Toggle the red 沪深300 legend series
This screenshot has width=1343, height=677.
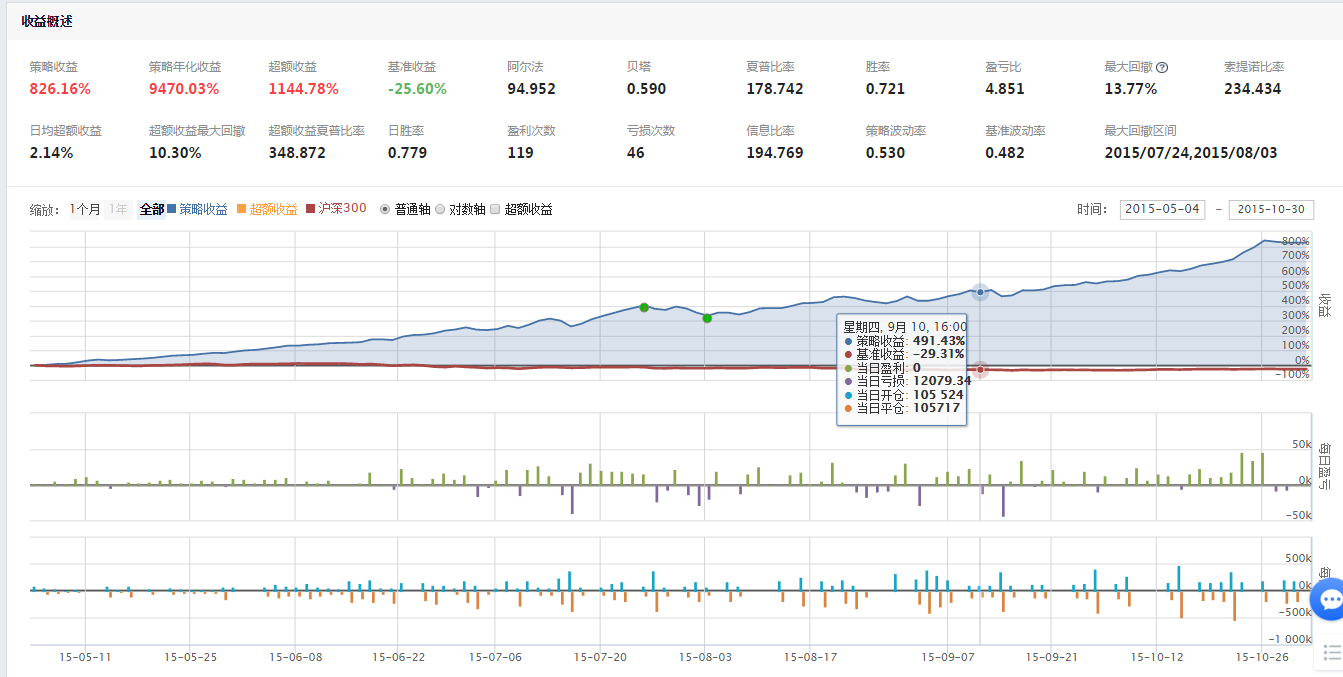tap(336, 209)
